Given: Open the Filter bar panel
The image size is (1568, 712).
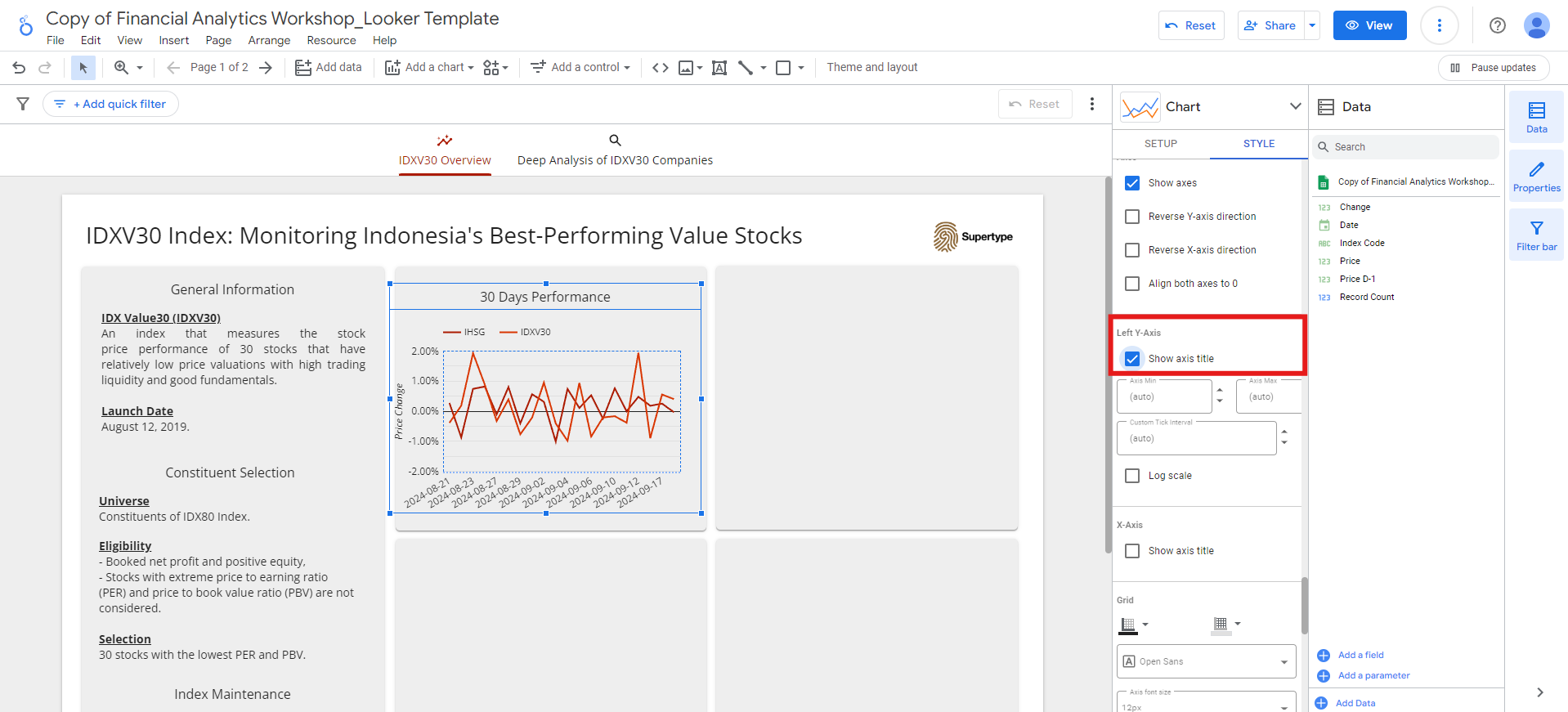Looking at the screenshot, I should pyautogui.click(x=1536, y=235).
